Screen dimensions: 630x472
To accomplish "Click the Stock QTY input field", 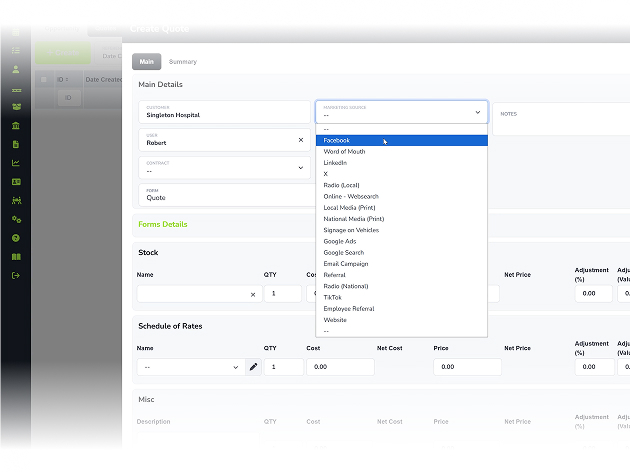I will (283, 294).
